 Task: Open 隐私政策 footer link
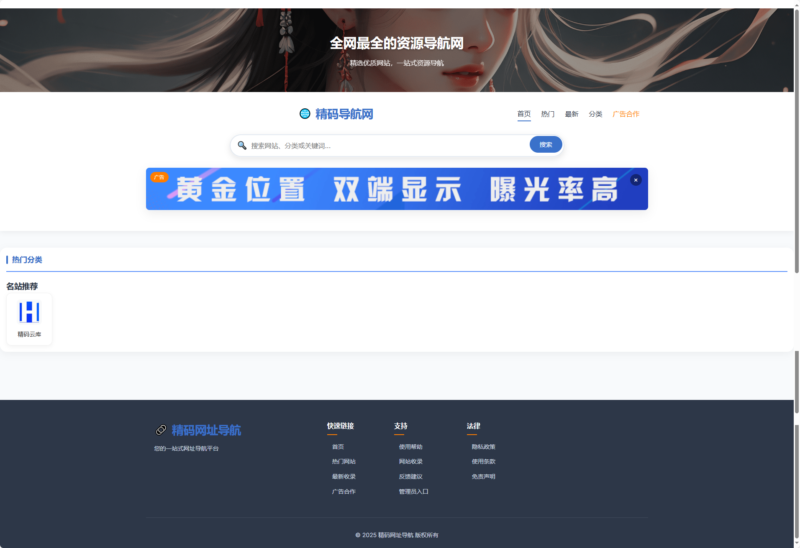pyautogui.click(x=484, y=446)
